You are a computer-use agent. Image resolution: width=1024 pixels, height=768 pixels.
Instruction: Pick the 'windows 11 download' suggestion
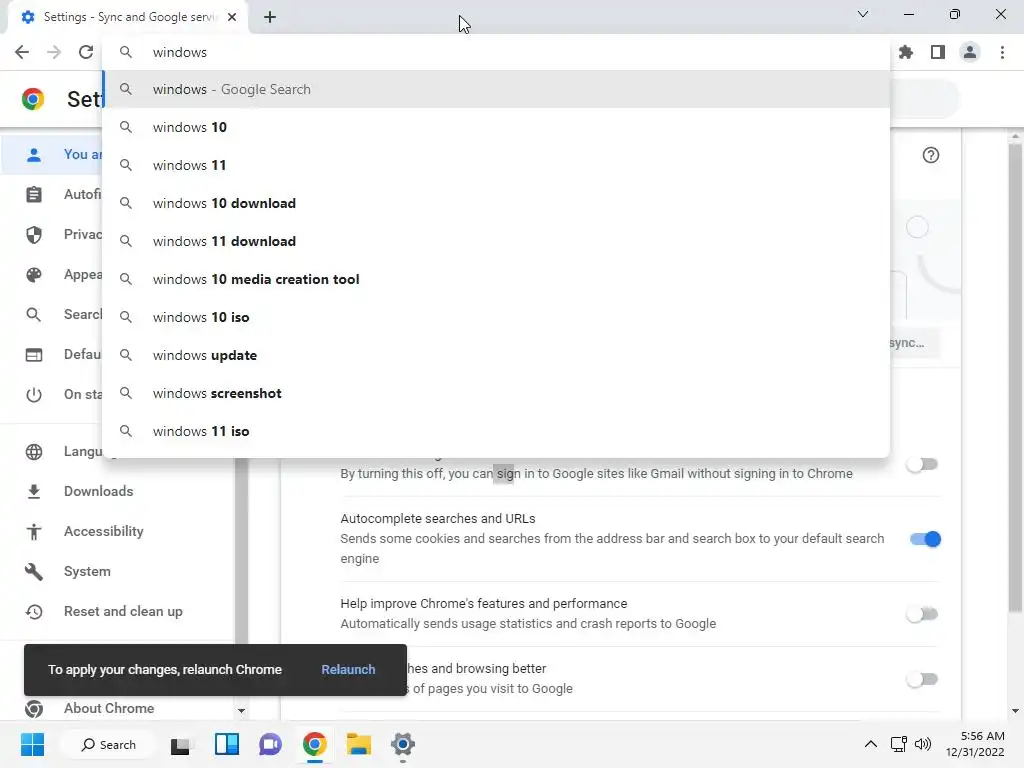pos(496,241)
